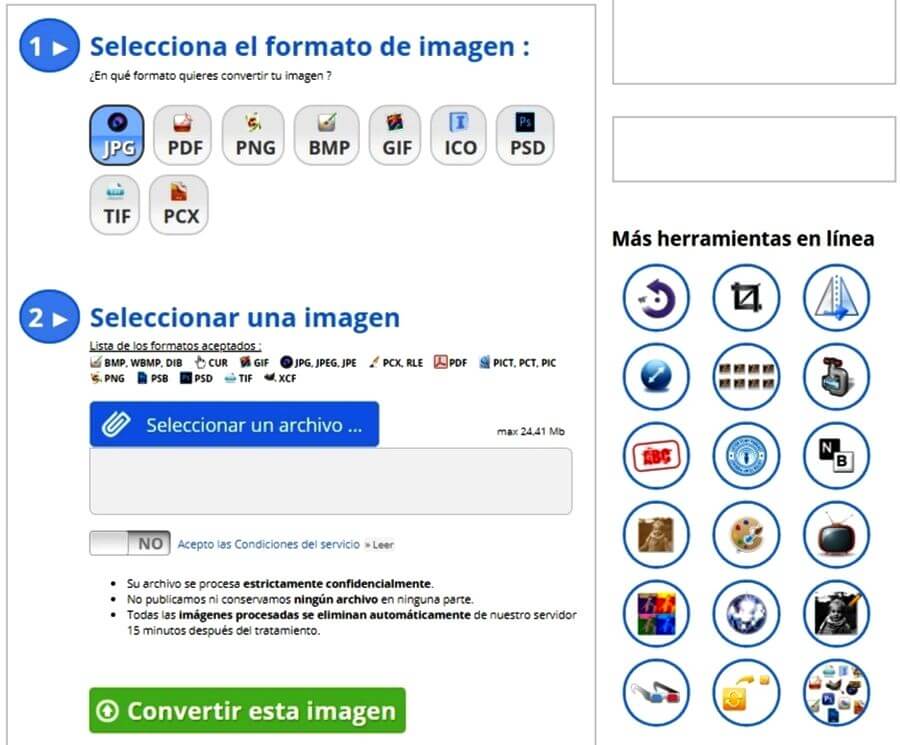Click 'CUR' in accepted formats list

pos(211,363)
